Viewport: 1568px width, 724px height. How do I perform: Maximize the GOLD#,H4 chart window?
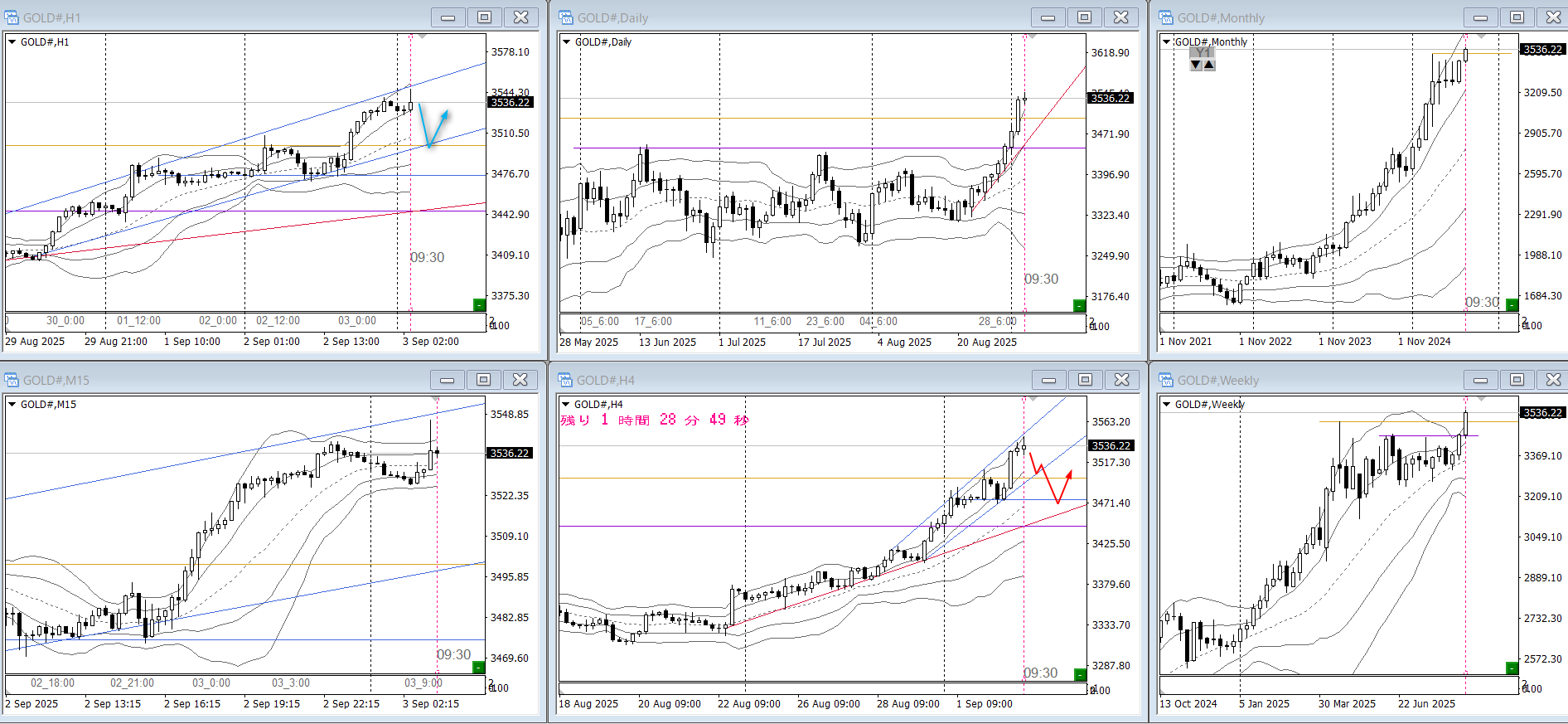tap(1085, 380)
